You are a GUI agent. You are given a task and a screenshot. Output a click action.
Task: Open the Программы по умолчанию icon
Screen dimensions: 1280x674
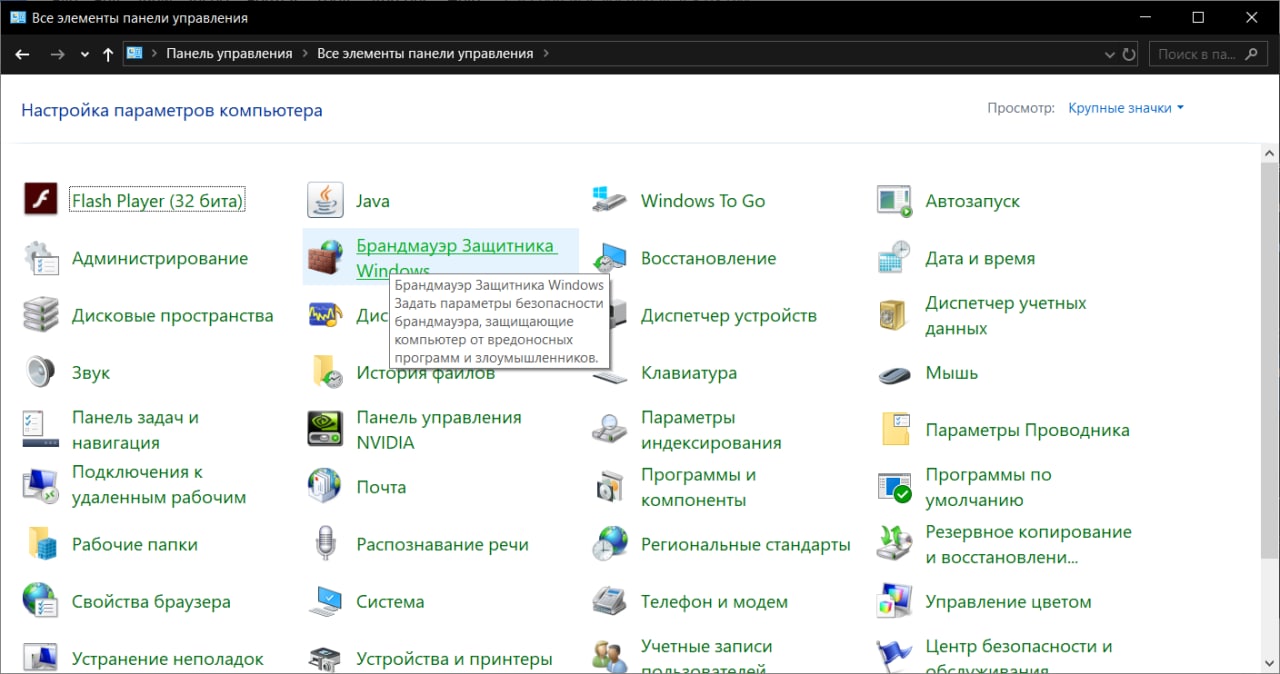click(894, 486)
